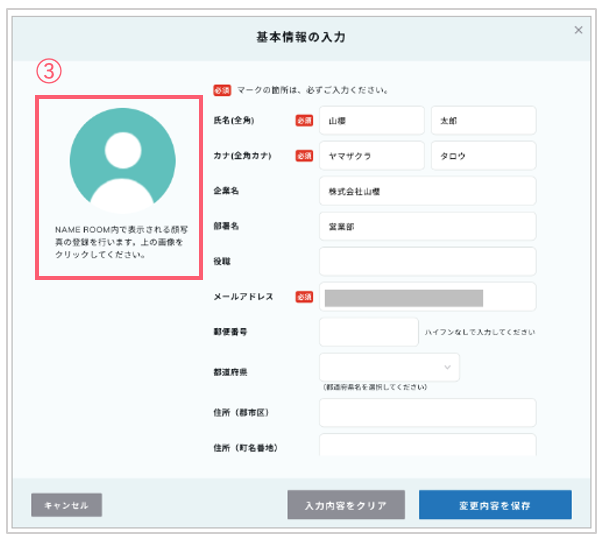Select the kana given name field タロウ
Image resolution: width=608 pixels, height=542 pixels.
coord(484,156)
